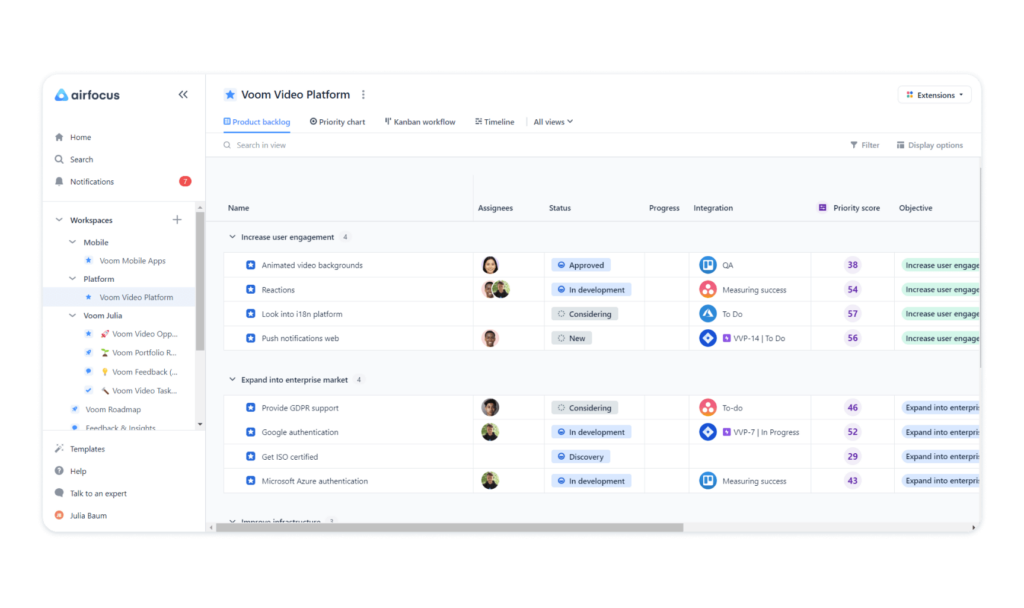Open Voom Video Task... workspace
Screen dimensions: 1024x608
click(x=144, y=391)
